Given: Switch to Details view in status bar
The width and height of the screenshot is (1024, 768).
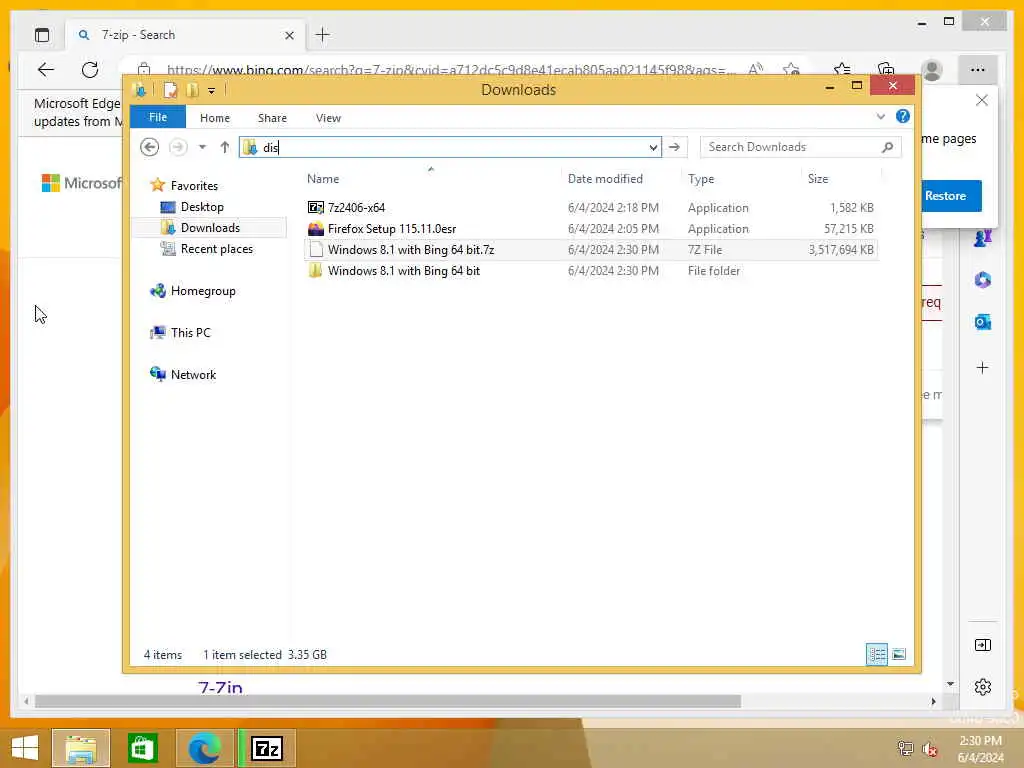Looking at the screenshot, I should coord(876,654).
